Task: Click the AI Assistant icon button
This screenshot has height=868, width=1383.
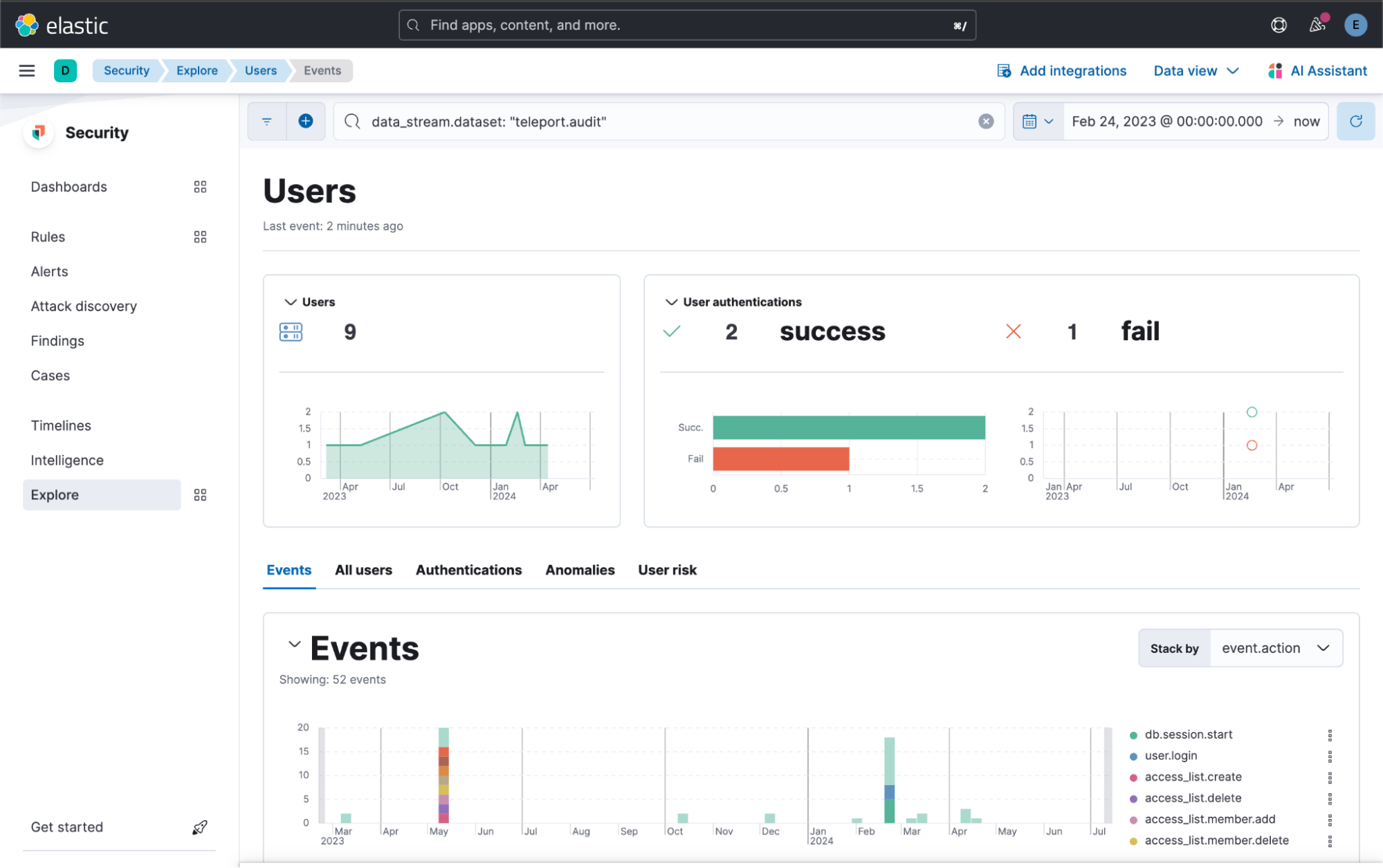Action: pyautogui.click(x=1317, y=71)
